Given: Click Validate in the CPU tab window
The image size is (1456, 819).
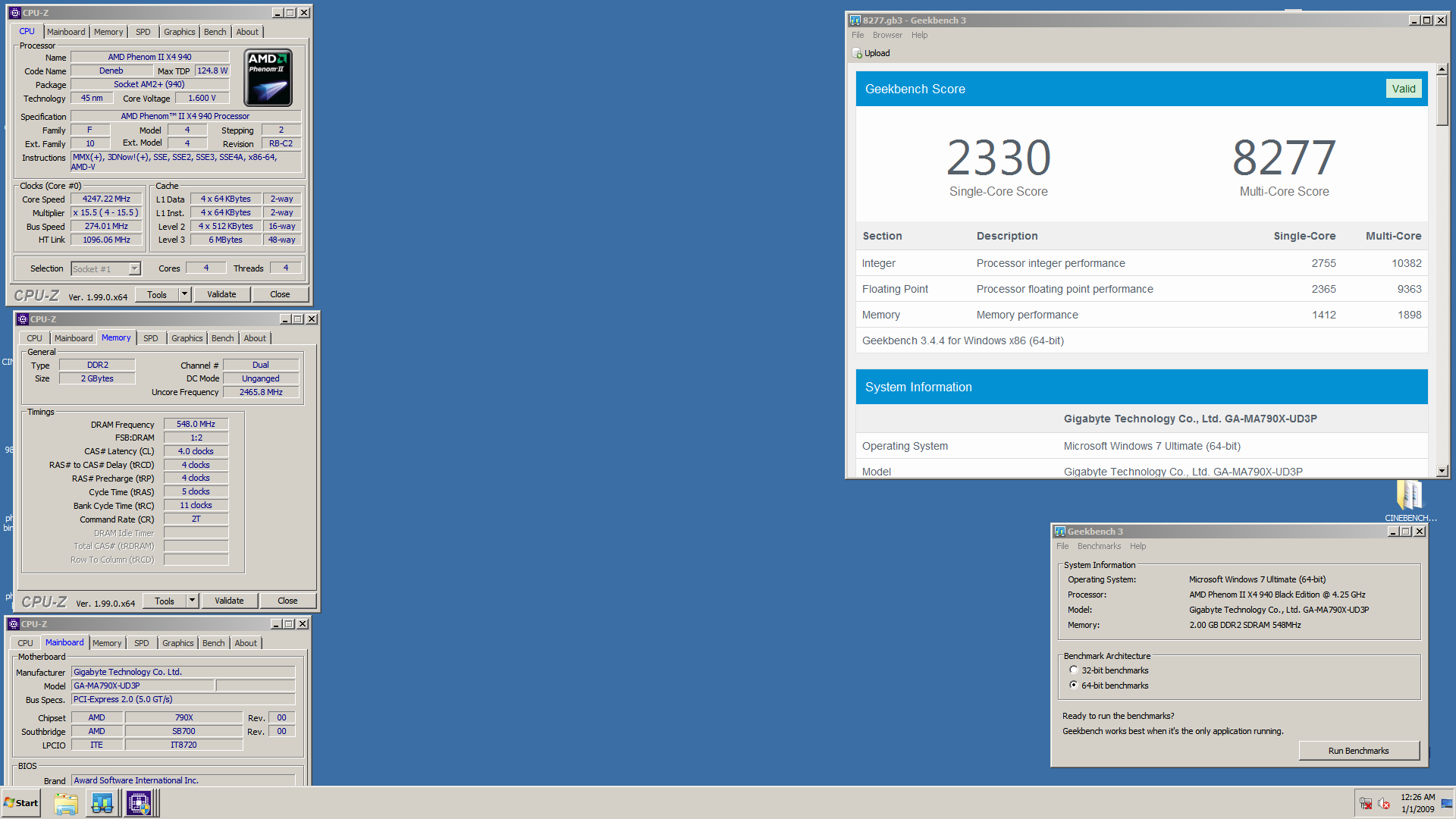Looking at the screenshot, I should [x=221, y=294].
